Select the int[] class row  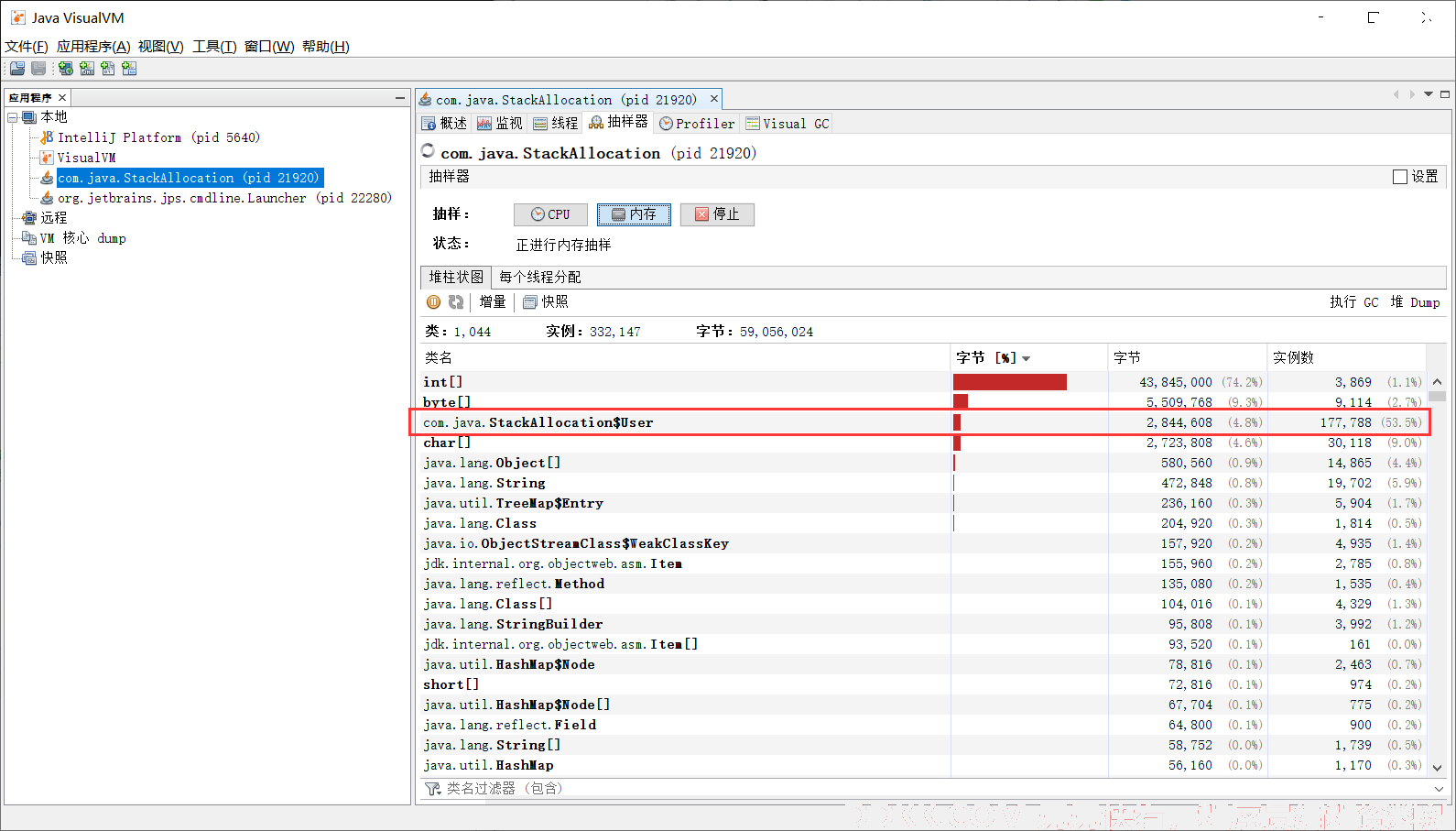[923, 382]
